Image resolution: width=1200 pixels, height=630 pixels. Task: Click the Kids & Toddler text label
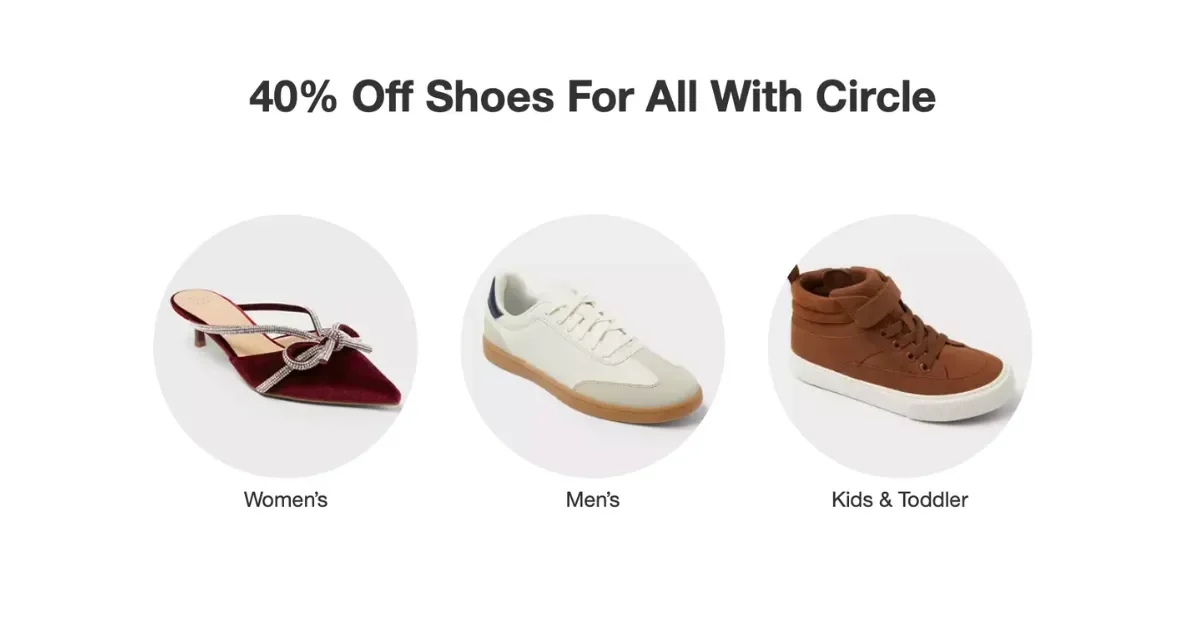tap(899, 499)
